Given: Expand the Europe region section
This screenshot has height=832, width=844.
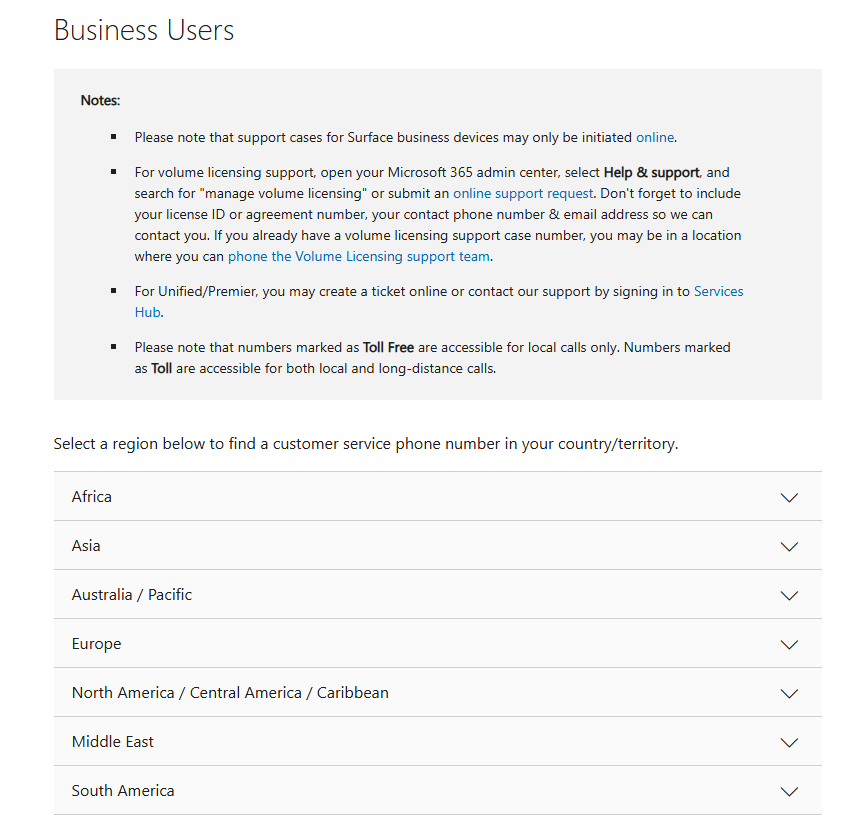Looking at the screenshot, I should point(96,644).
